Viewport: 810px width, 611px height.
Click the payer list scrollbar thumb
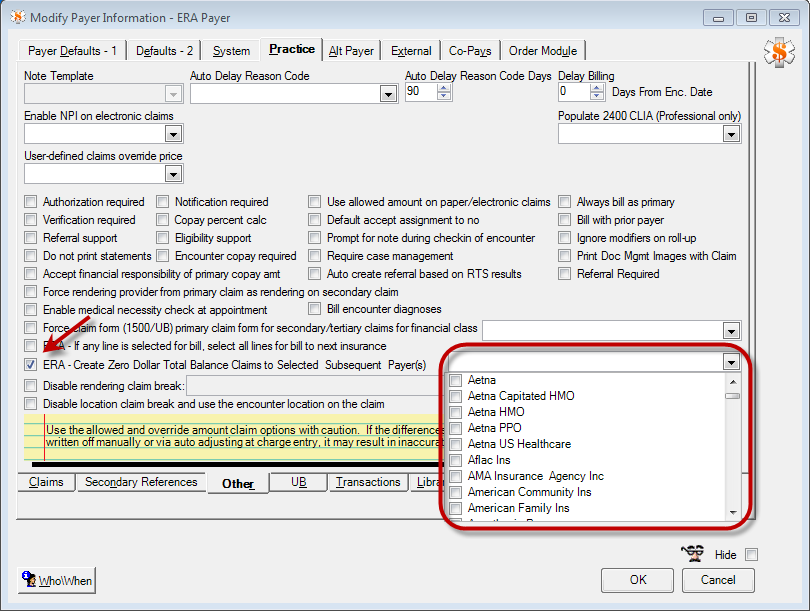[733, 396]
